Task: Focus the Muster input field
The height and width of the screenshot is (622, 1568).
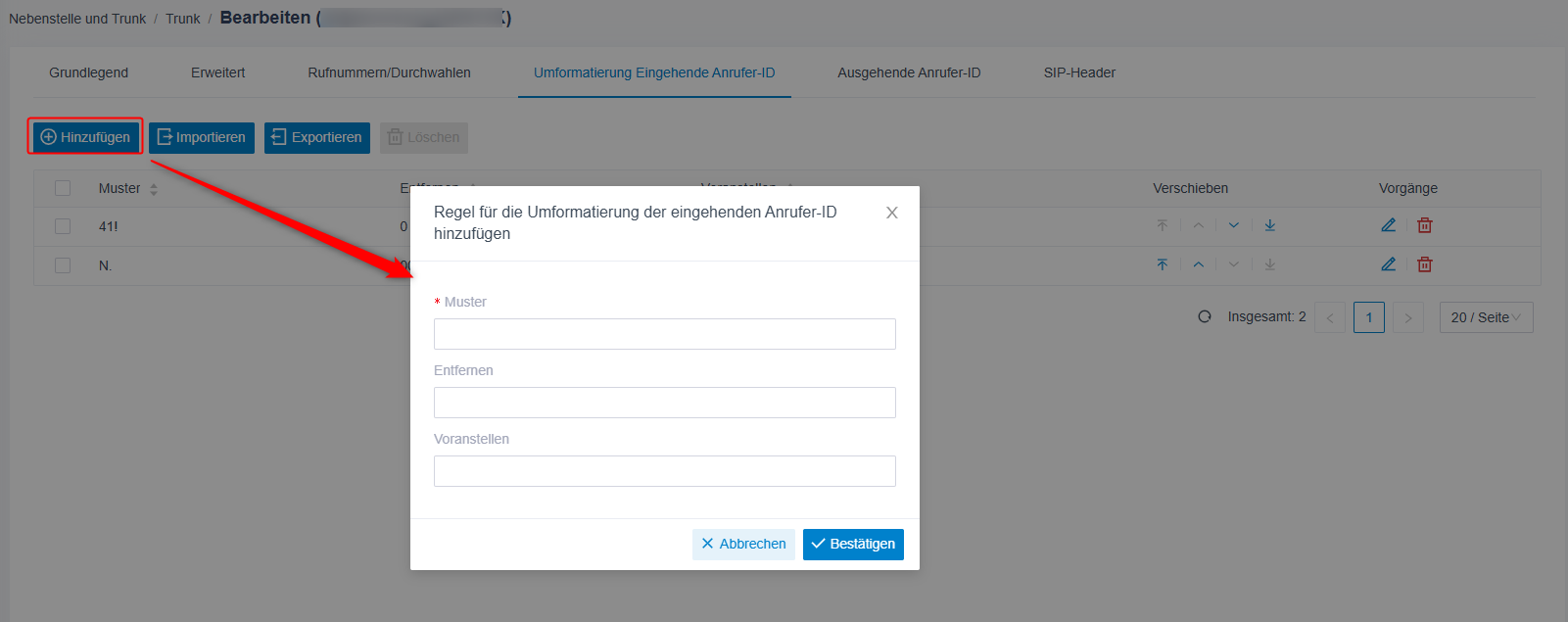Action: tap(664, 334)
